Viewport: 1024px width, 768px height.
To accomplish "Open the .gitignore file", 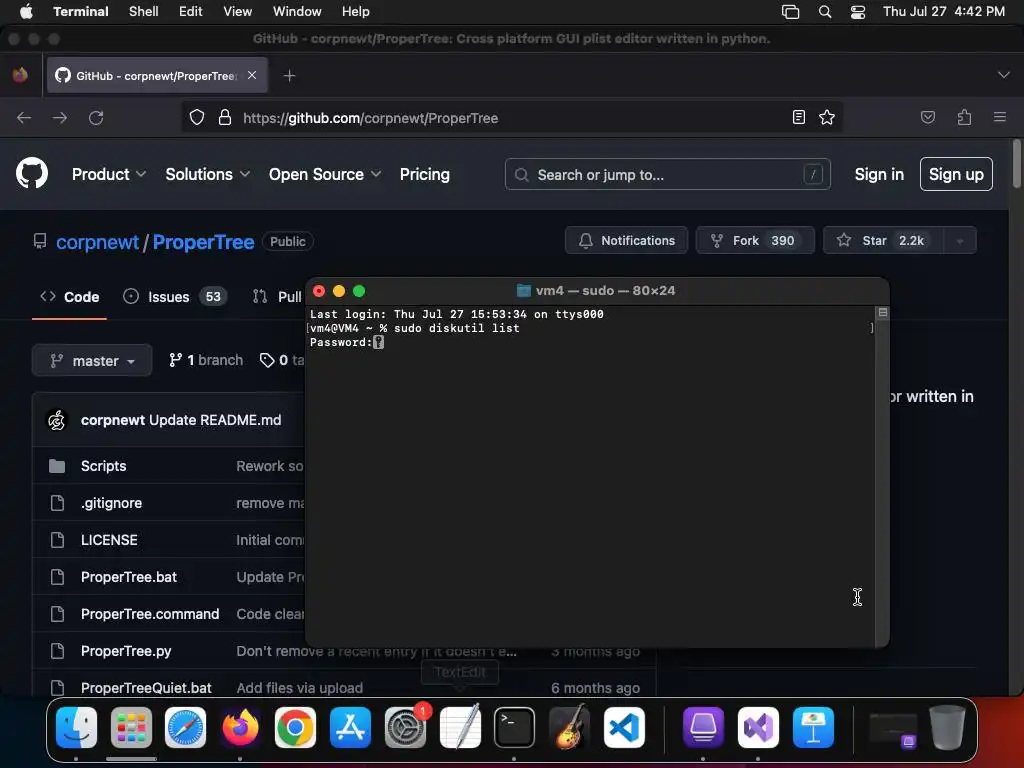I will click(111, 503).
